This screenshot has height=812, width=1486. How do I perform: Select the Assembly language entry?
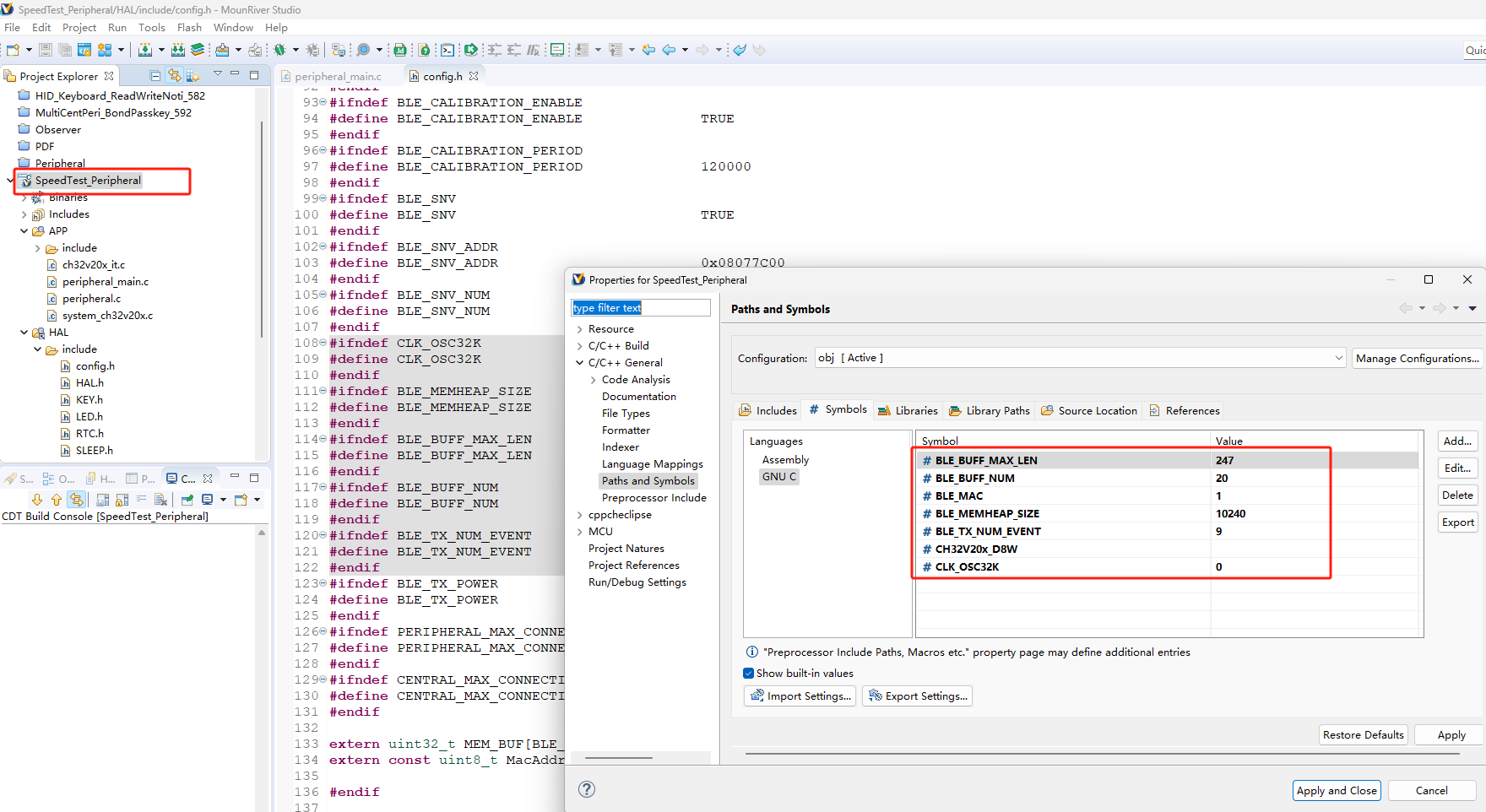[785, 459]
